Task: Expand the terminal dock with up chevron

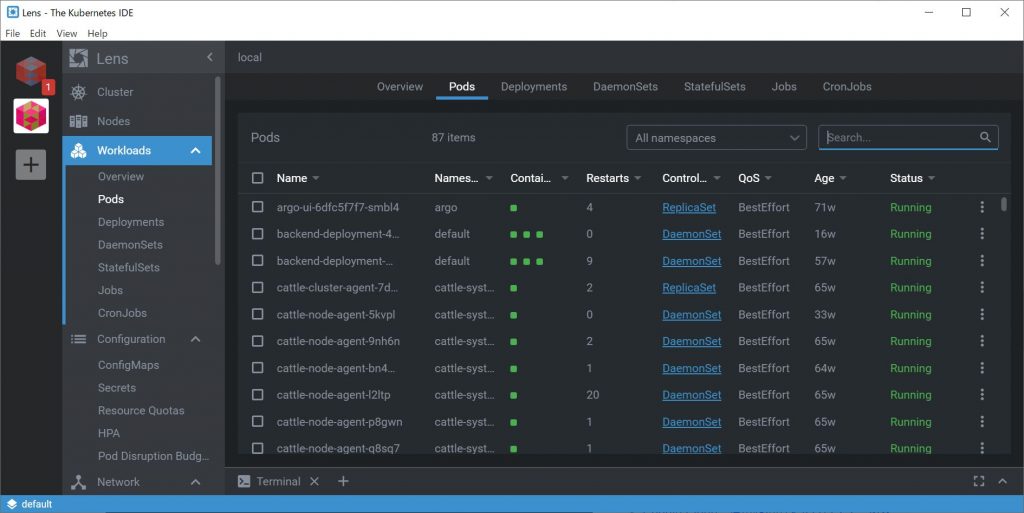Action: pyautogui.click(x=1002, y=482)
